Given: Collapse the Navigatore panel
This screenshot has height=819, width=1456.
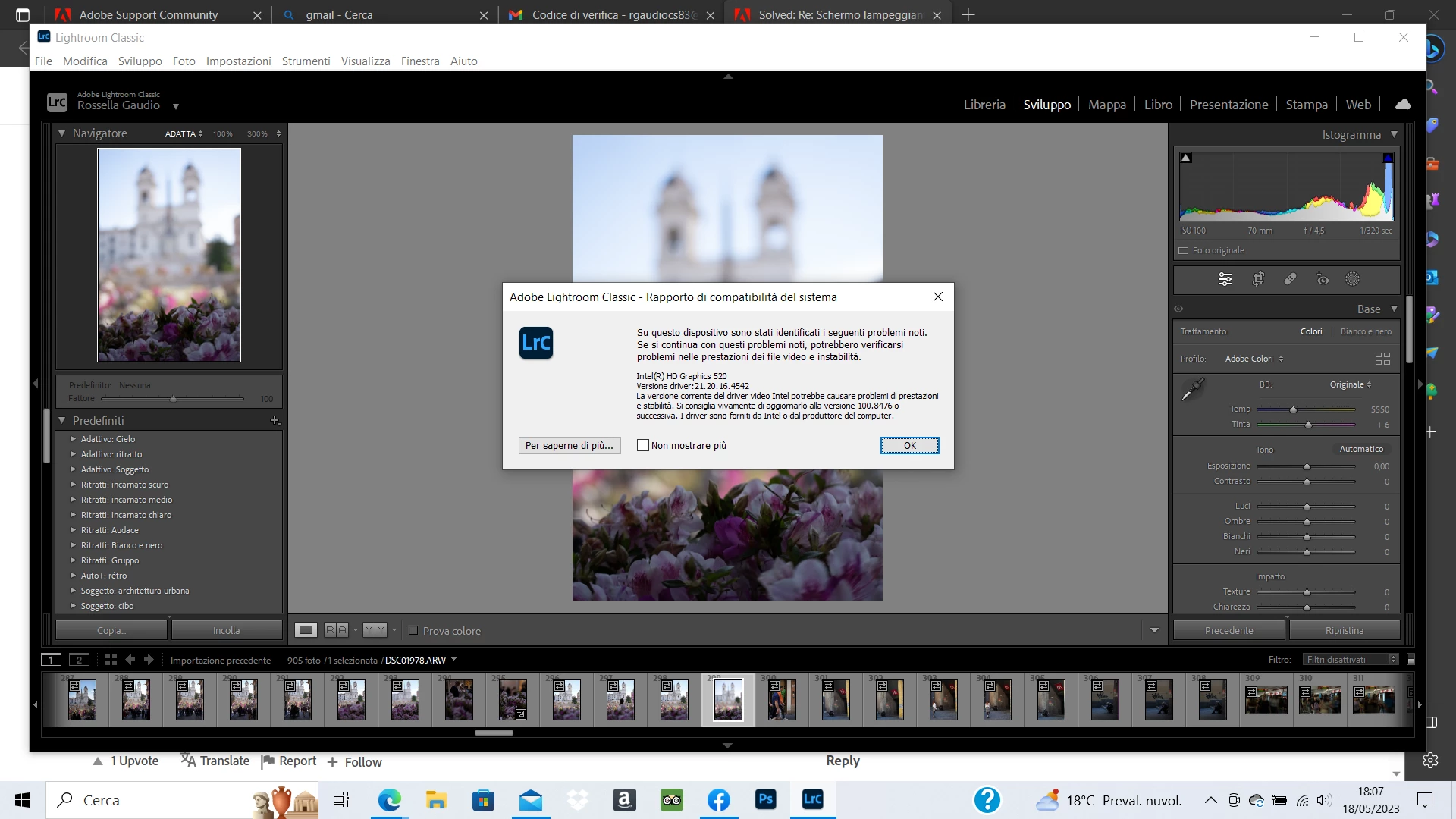Looking at the screenshot, I should pyautogui.click(x=62, y=133).
